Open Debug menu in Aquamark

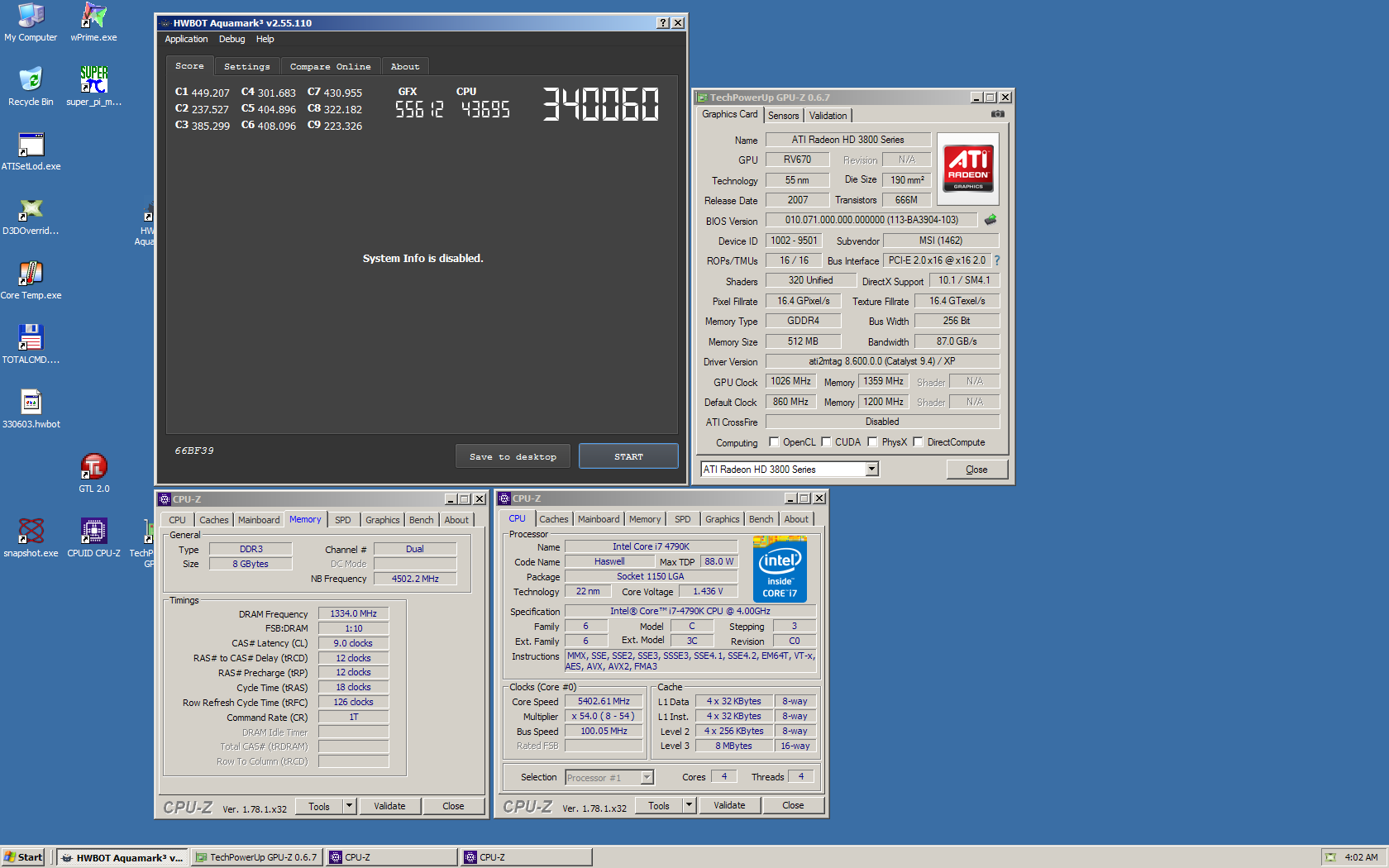(x=231, y=39)
